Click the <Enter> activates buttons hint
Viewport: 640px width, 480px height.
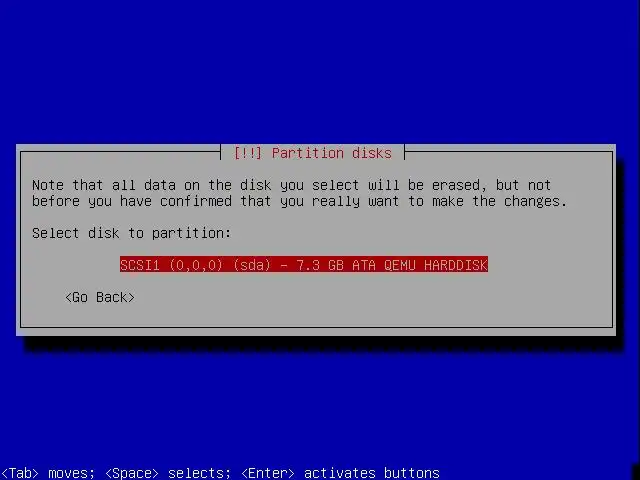[340, 473]
